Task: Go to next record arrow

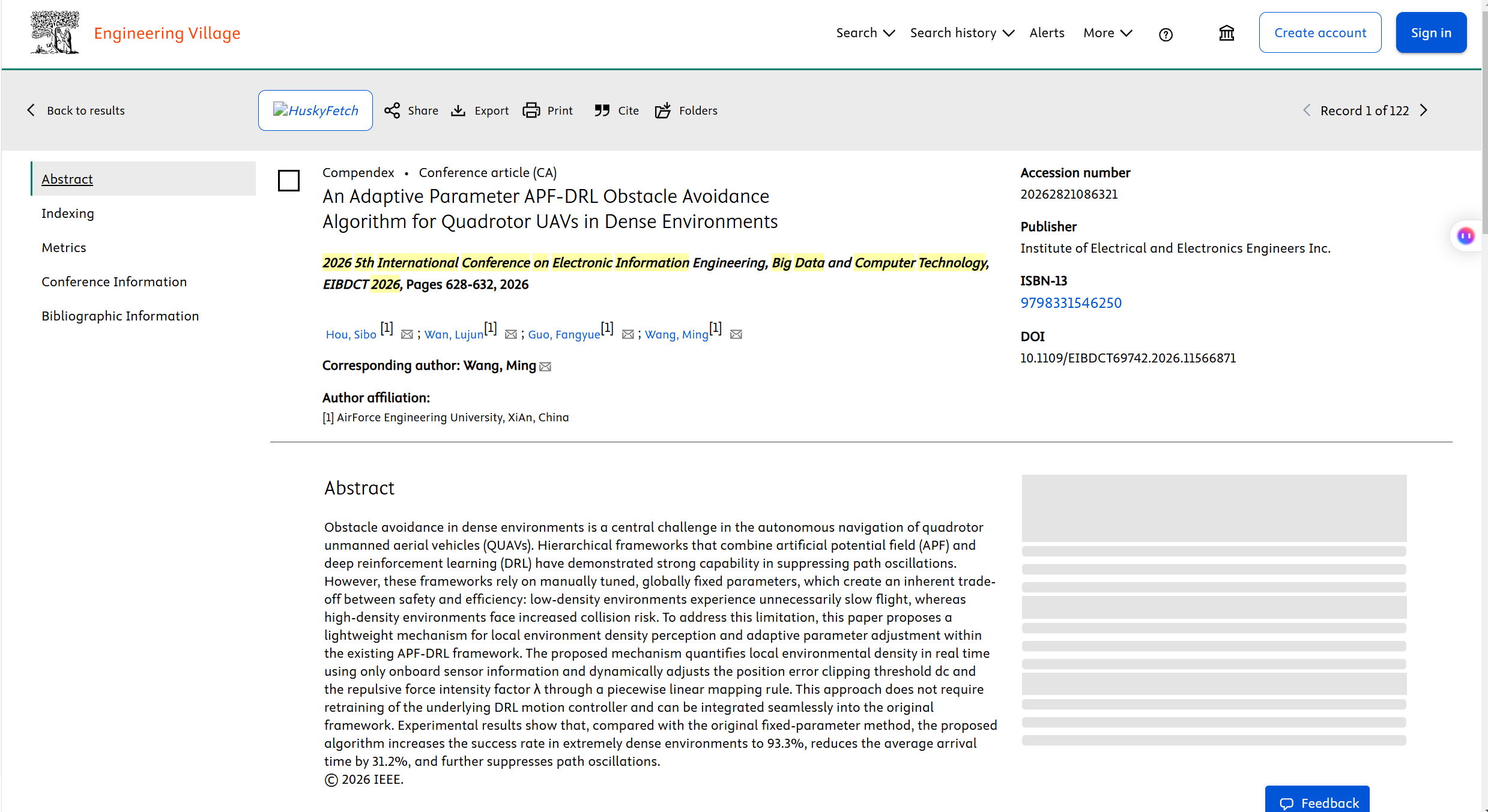Action: (1424, 110)
